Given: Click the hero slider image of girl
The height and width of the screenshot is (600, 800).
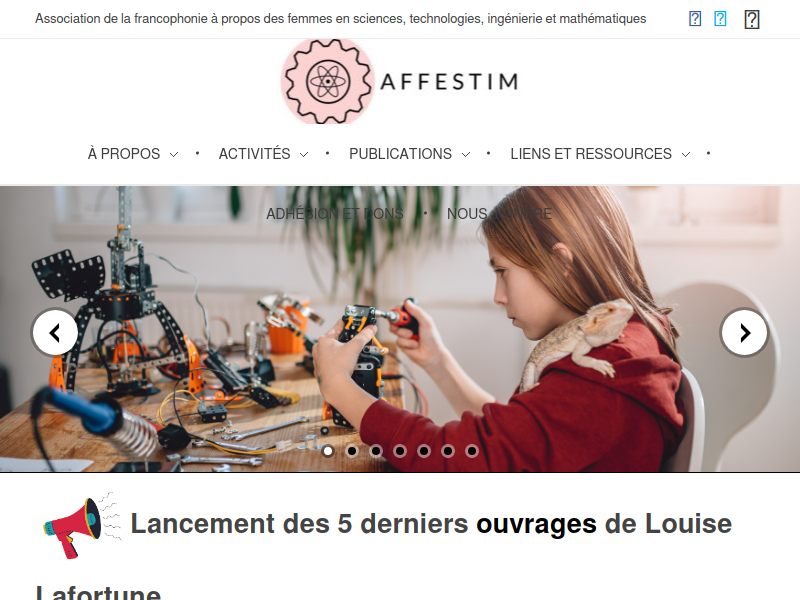Looking at the screenshot, I should pos(400,329).
